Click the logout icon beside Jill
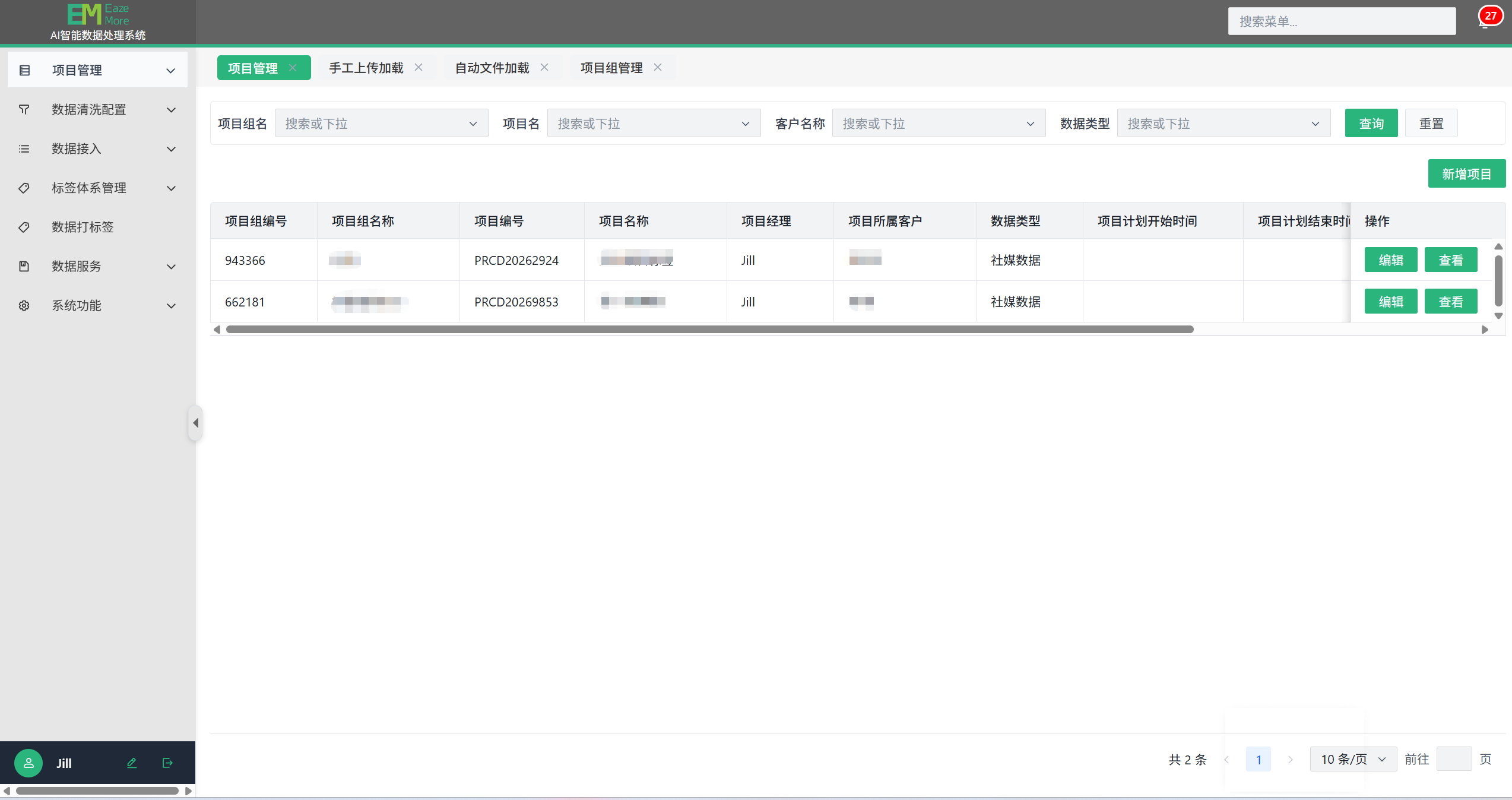This screenshot has height=800, width=1512. click(x=167, y=763)
